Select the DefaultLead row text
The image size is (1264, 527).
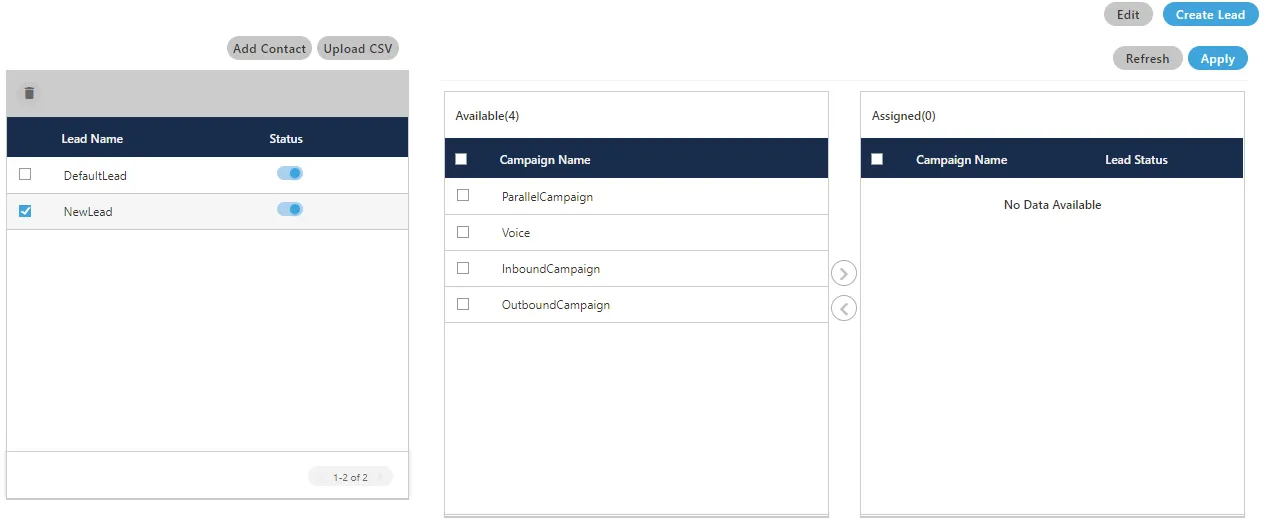pyautogui.click(x=95, y=176)
